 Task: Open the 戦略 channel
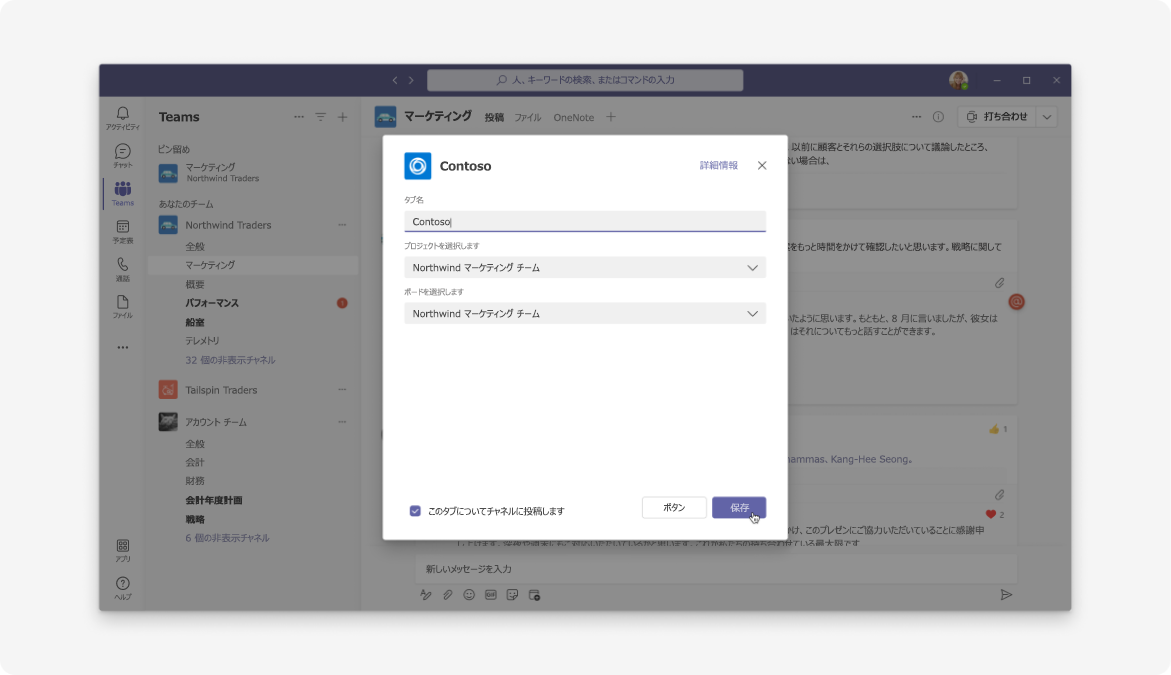(195, 520)
